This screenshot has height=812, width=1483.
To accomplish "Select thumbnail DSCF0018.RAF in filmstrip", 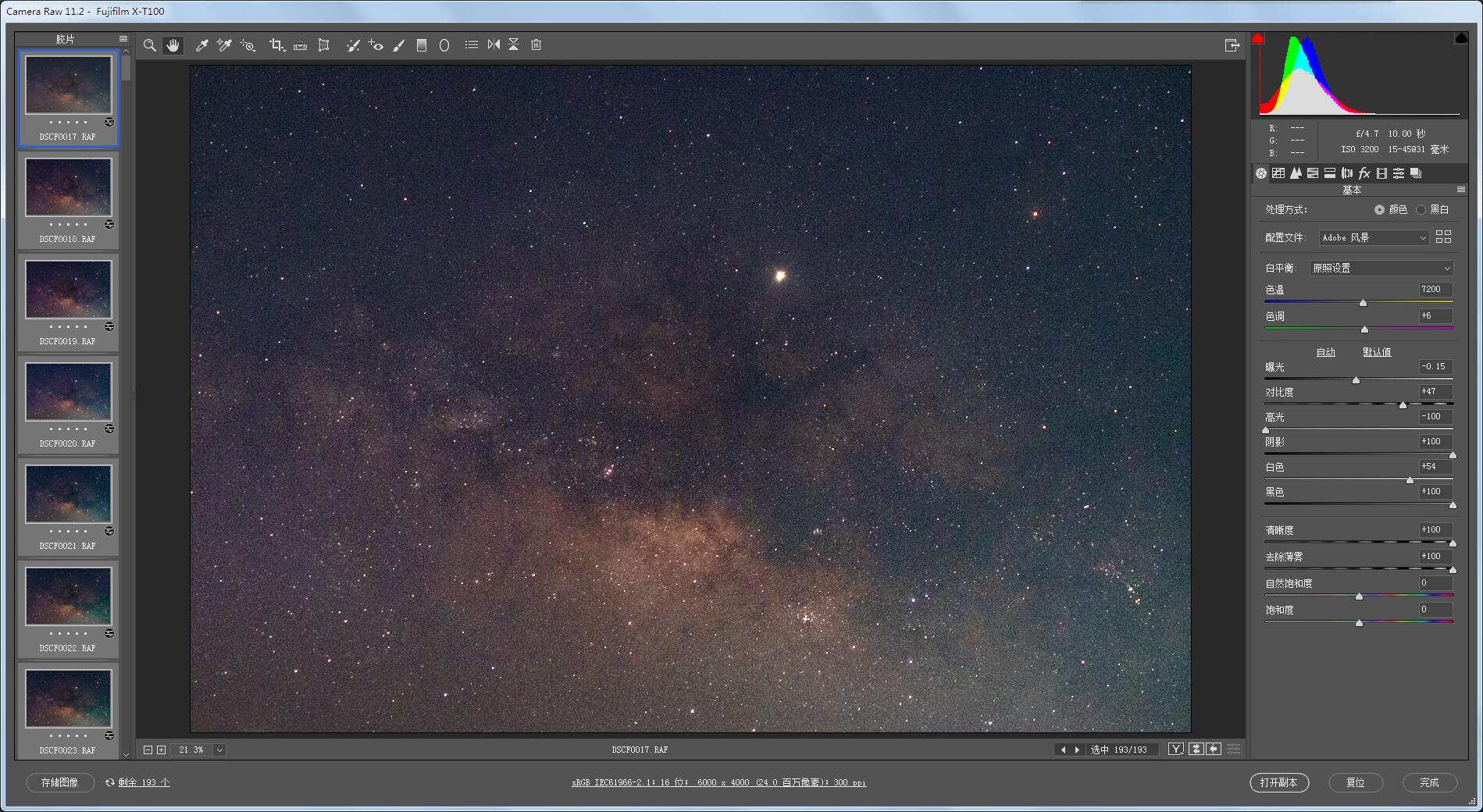I will (68, 199).
